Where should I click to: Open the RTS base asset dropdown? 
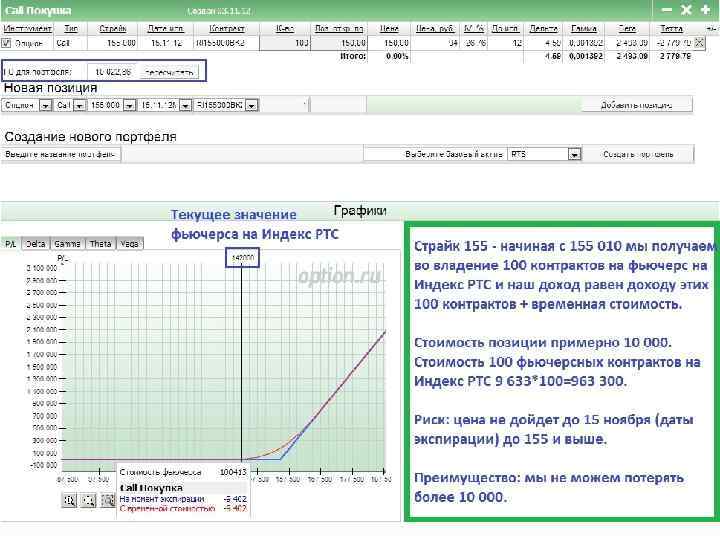point(574,155)
